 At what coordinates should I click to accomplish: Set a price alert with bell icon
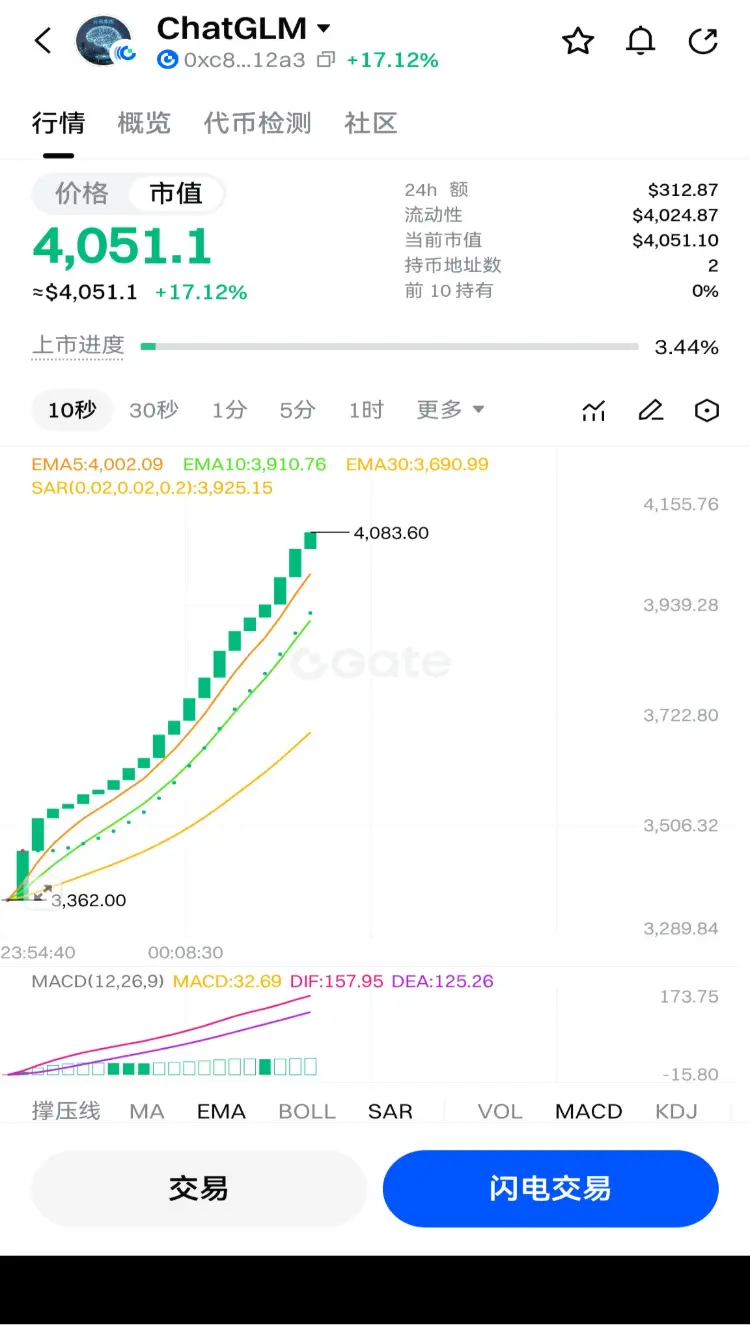[x=640, y=41]
